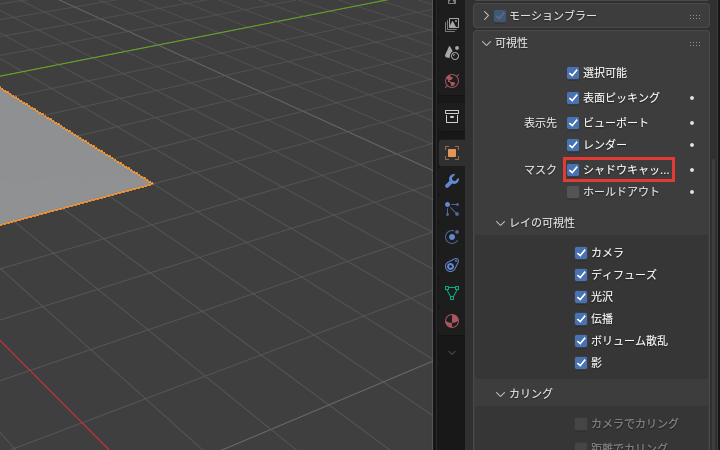
Task: Click the down chevron below property tabs
Action: [452, 353]
